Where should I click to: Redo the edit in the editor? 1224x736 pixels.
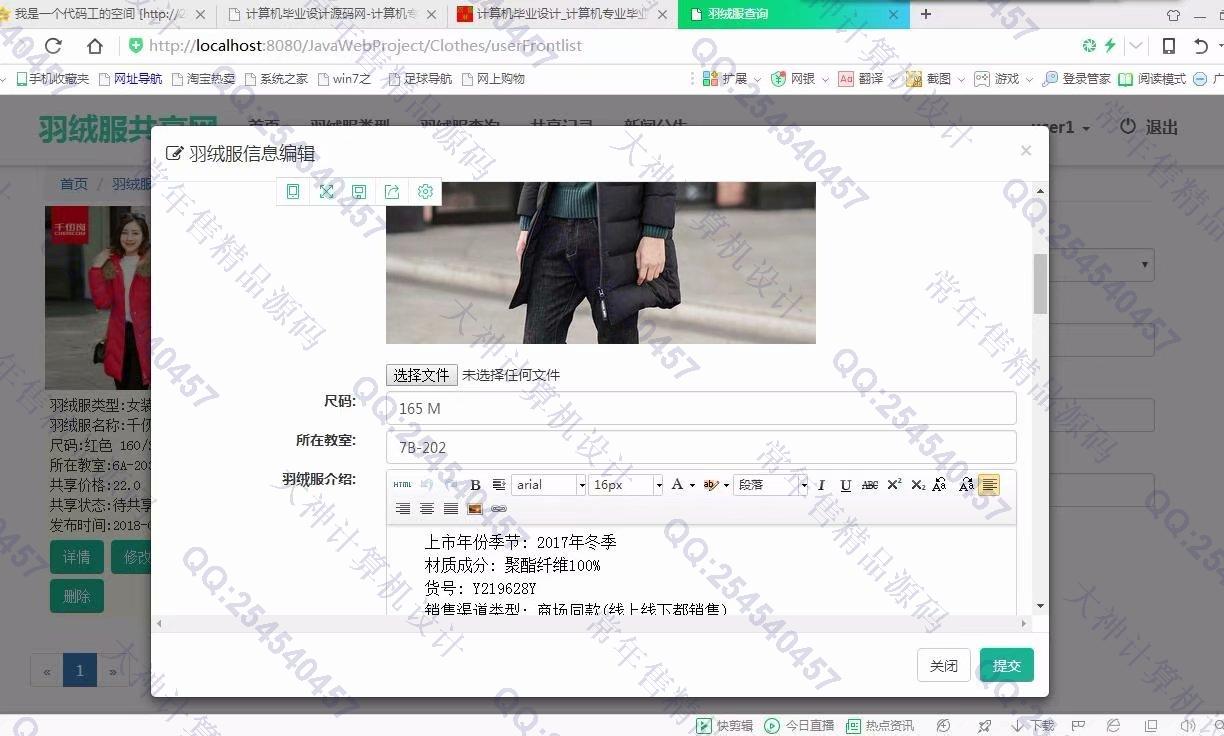click(x=451, y=485)
